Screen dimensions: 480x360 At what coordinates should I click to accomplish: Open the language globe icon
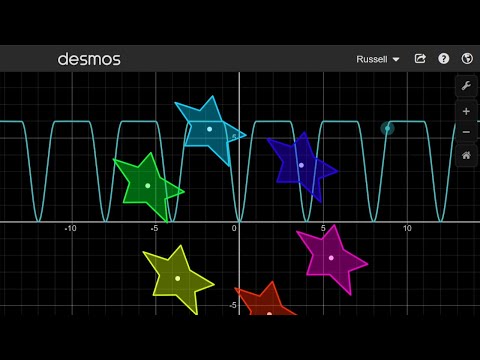467,59
